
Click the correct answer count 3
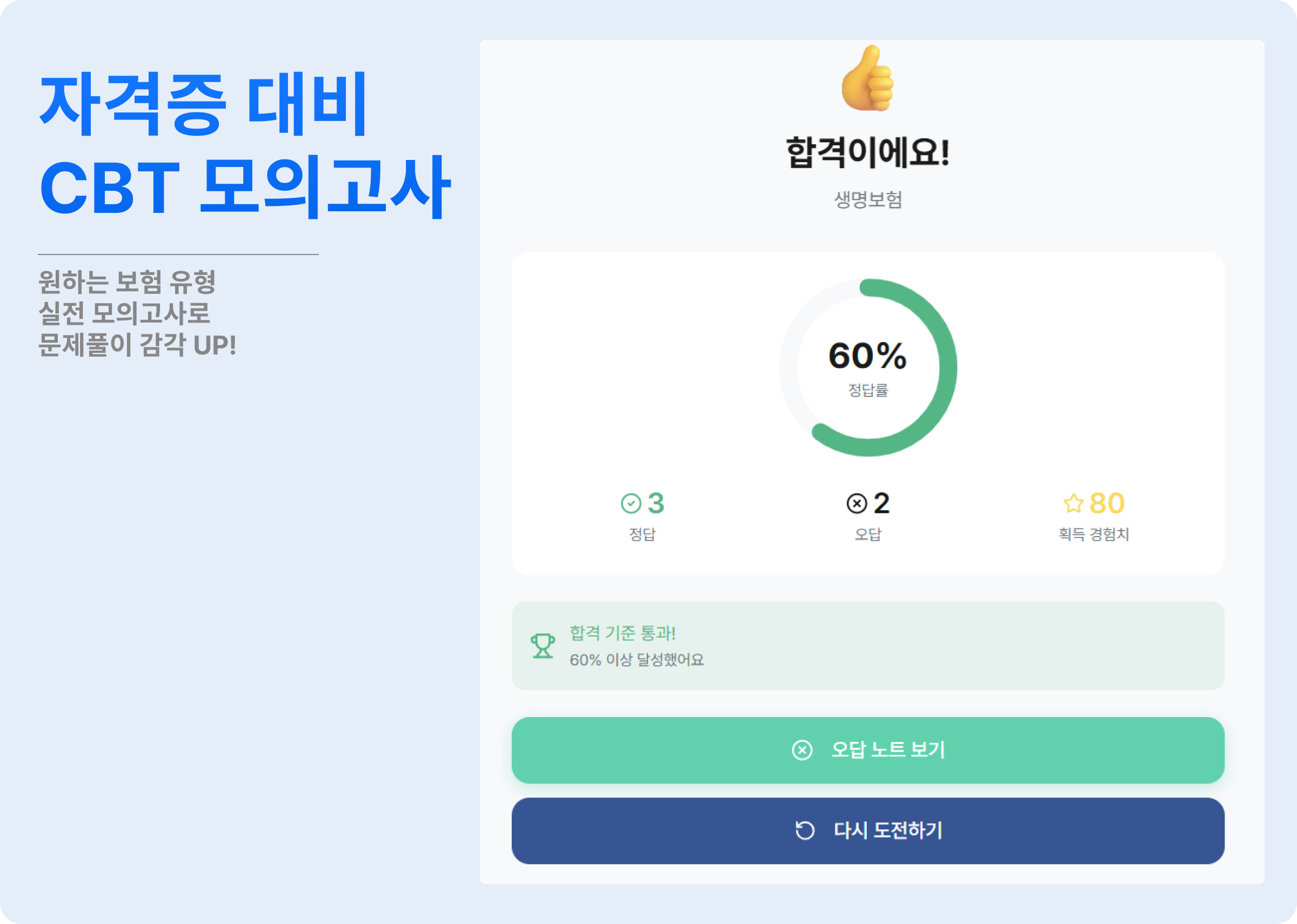[x=657, y=503]
